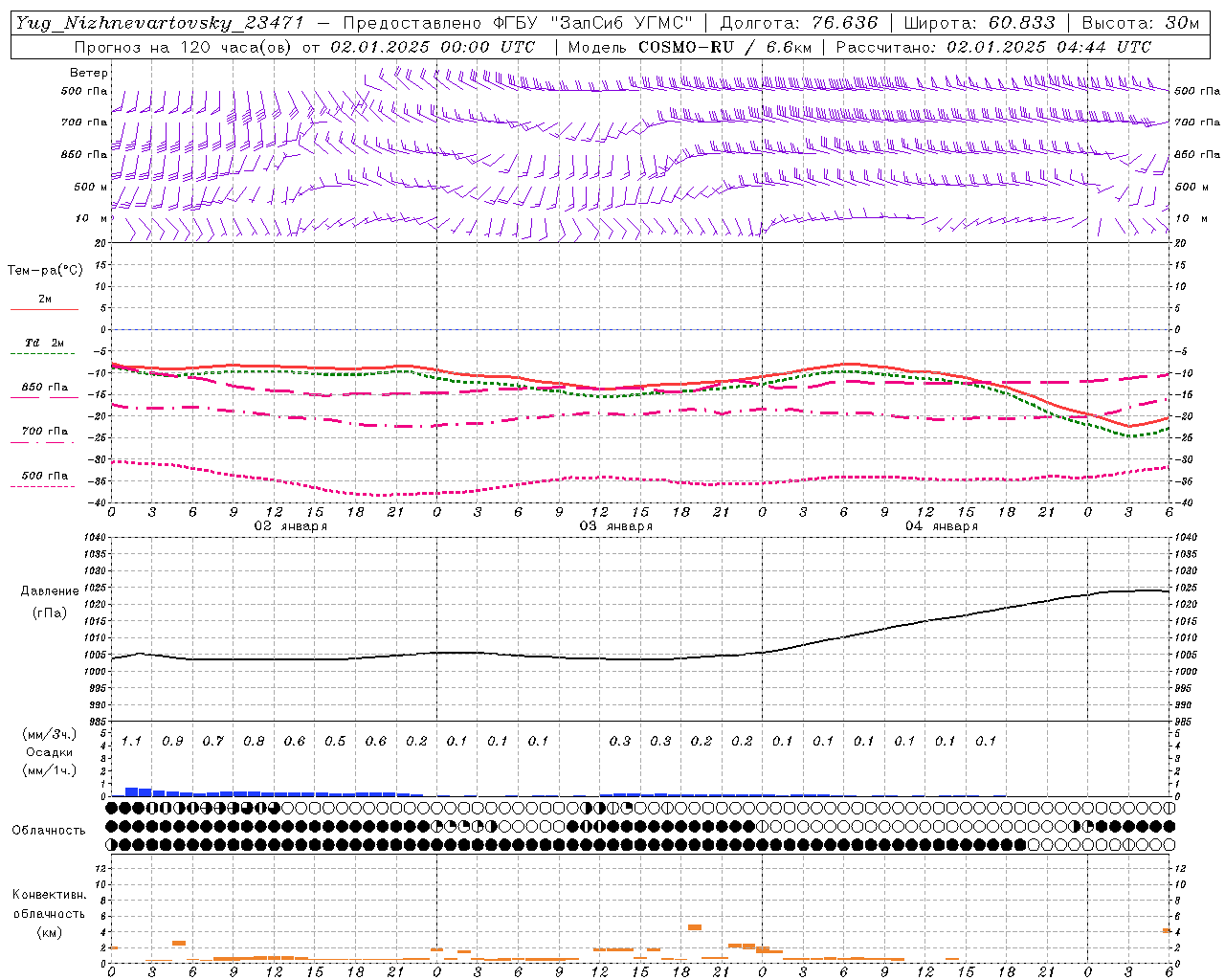The image size is (1225, 980).
Task: Click the elevation text Высота: 30м
Action: pos(1140,23)
